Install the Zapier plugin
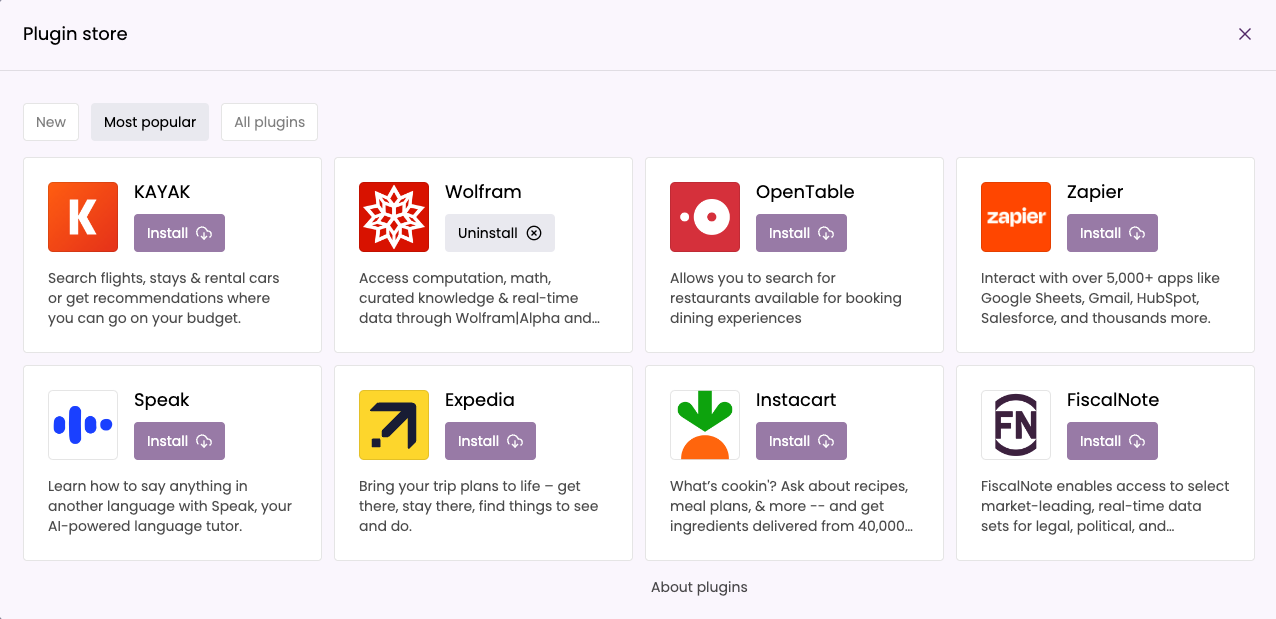Screen dimensions: 1276x619 (1112, 233)
